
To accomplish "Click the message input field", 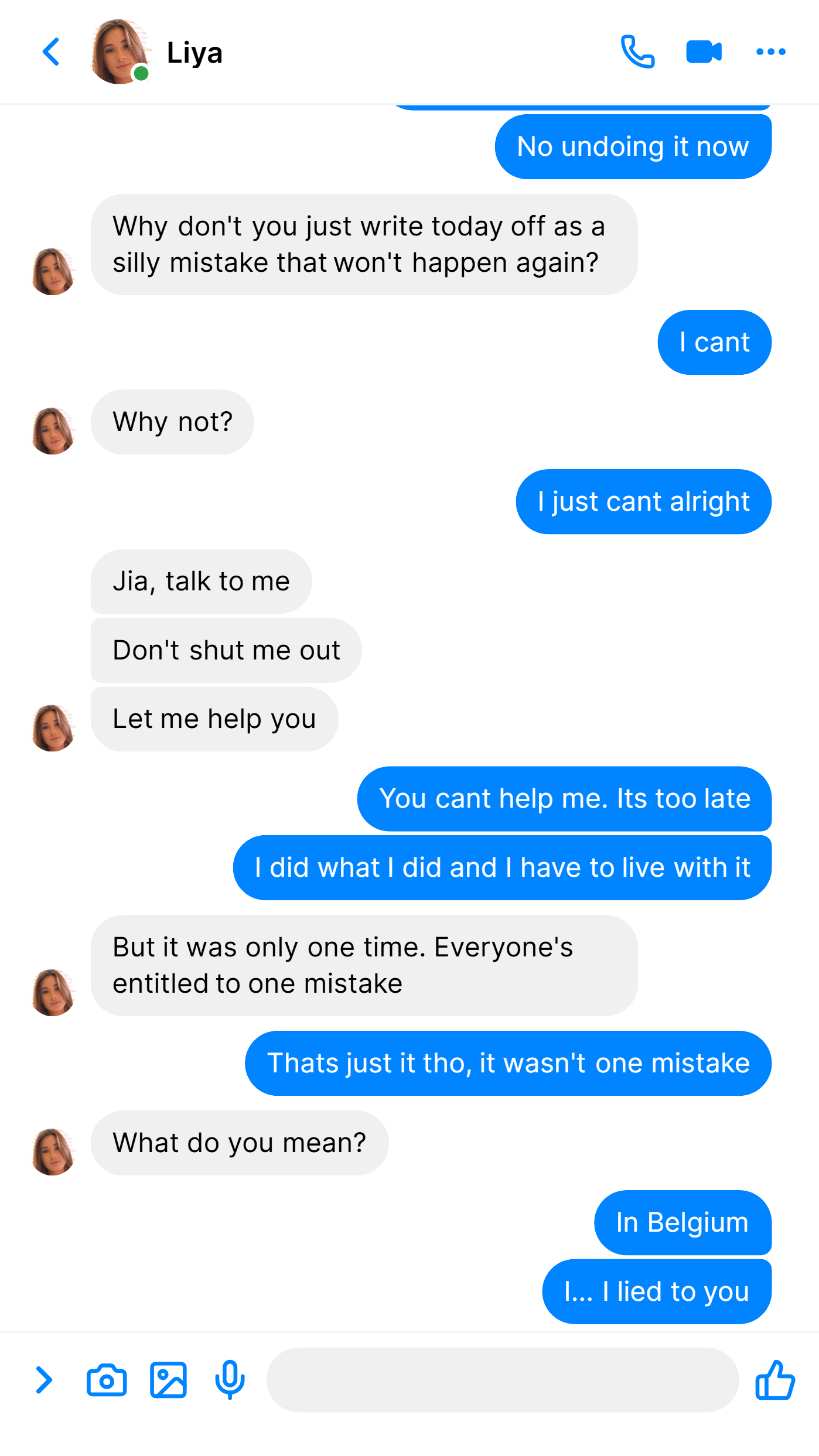I will click(503, 1380).
